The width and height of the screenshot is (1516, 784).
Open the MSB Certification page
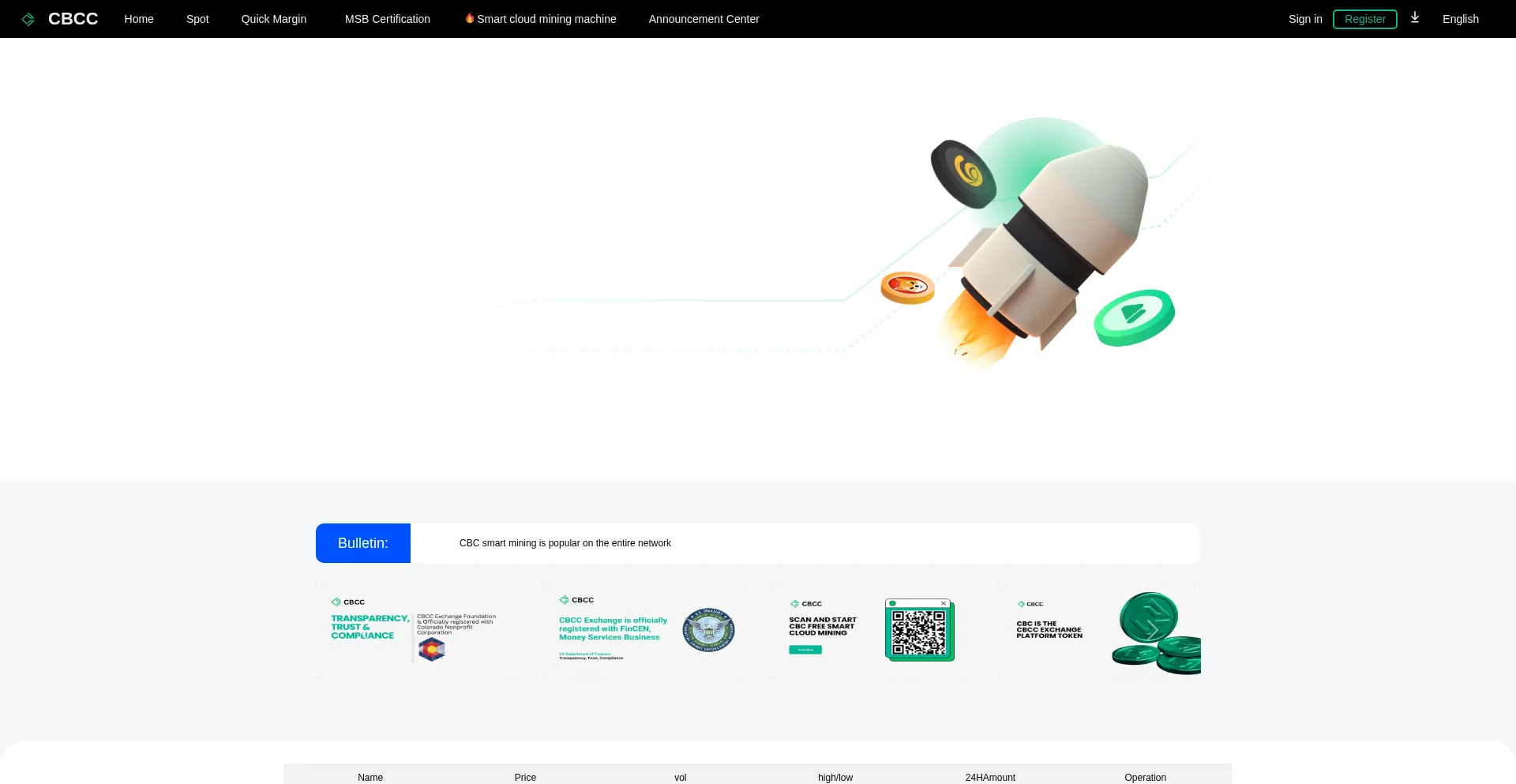pos(388,19)
